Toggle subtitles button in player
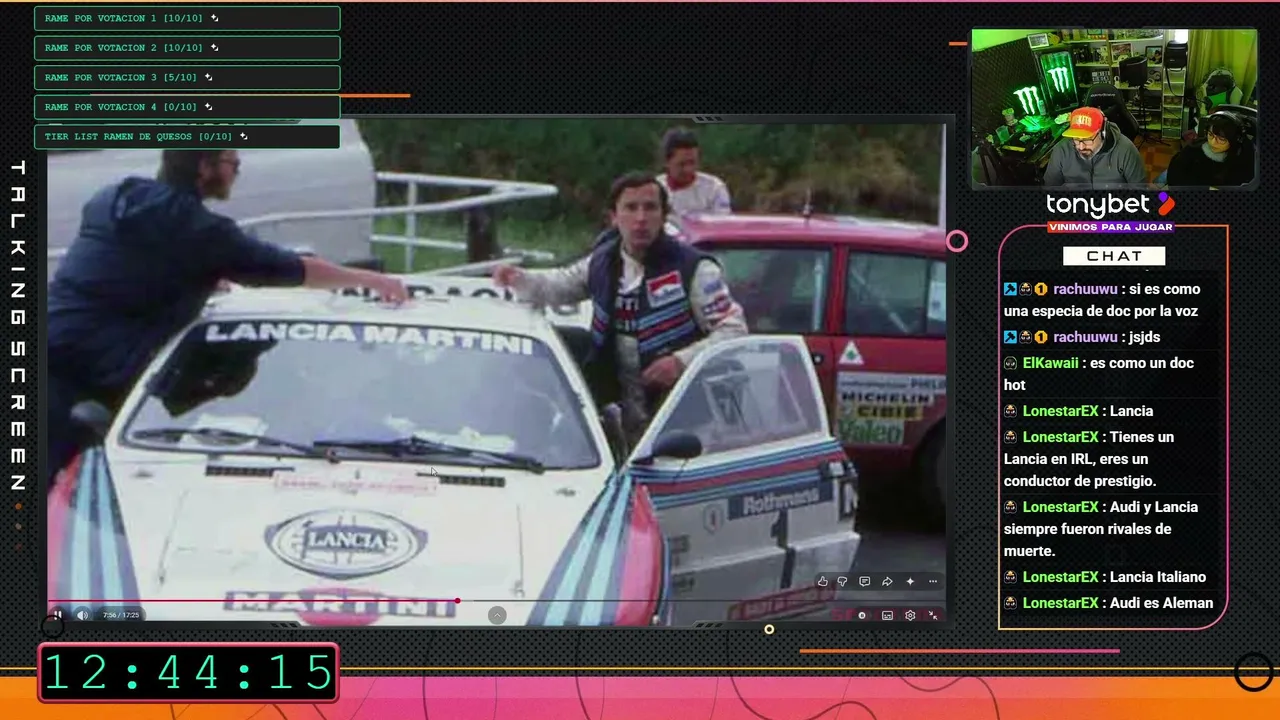This screenshot has width=1280, height=720. pyautogui.click(x=887, y=615)
